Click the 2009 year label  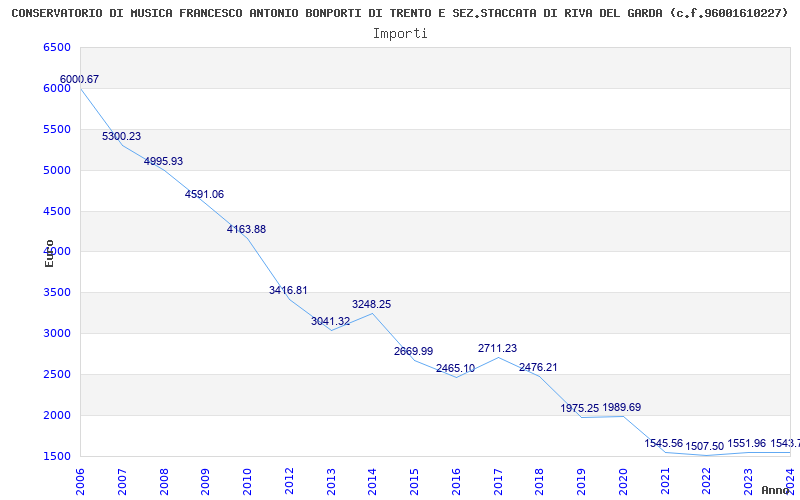[206, 482]
